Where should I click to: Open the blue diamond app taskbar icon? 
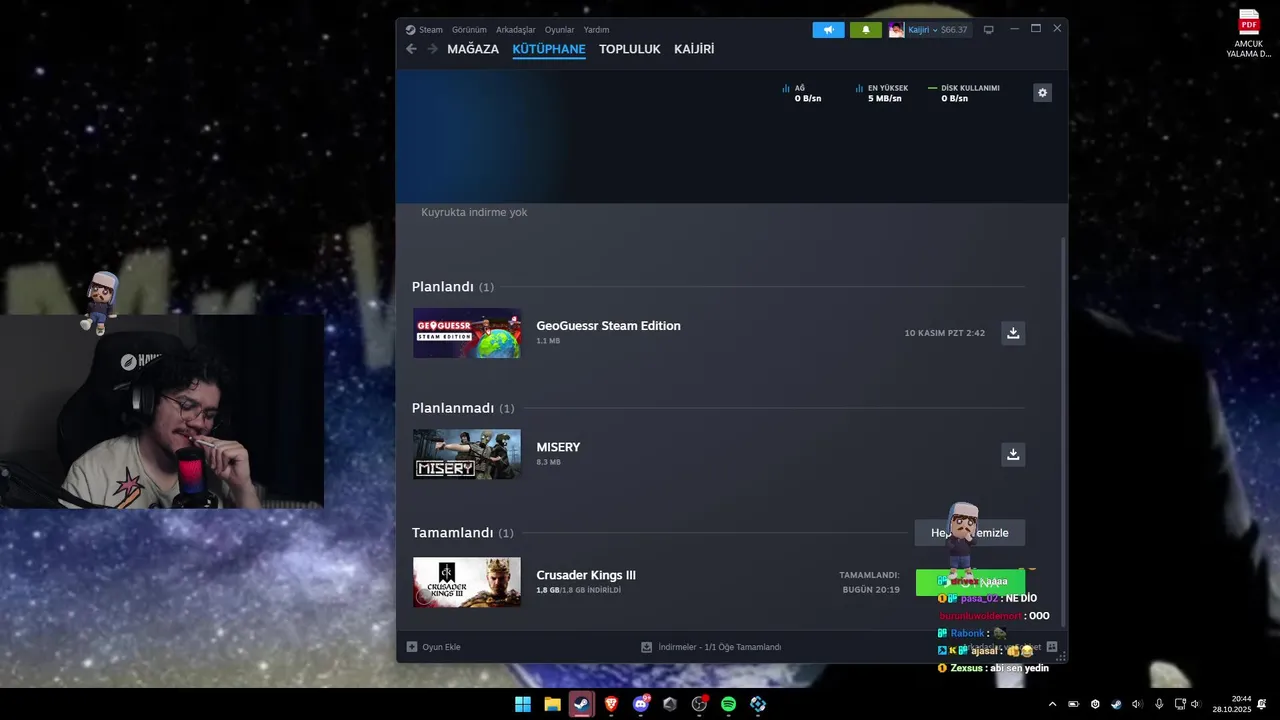coord(758,704)
